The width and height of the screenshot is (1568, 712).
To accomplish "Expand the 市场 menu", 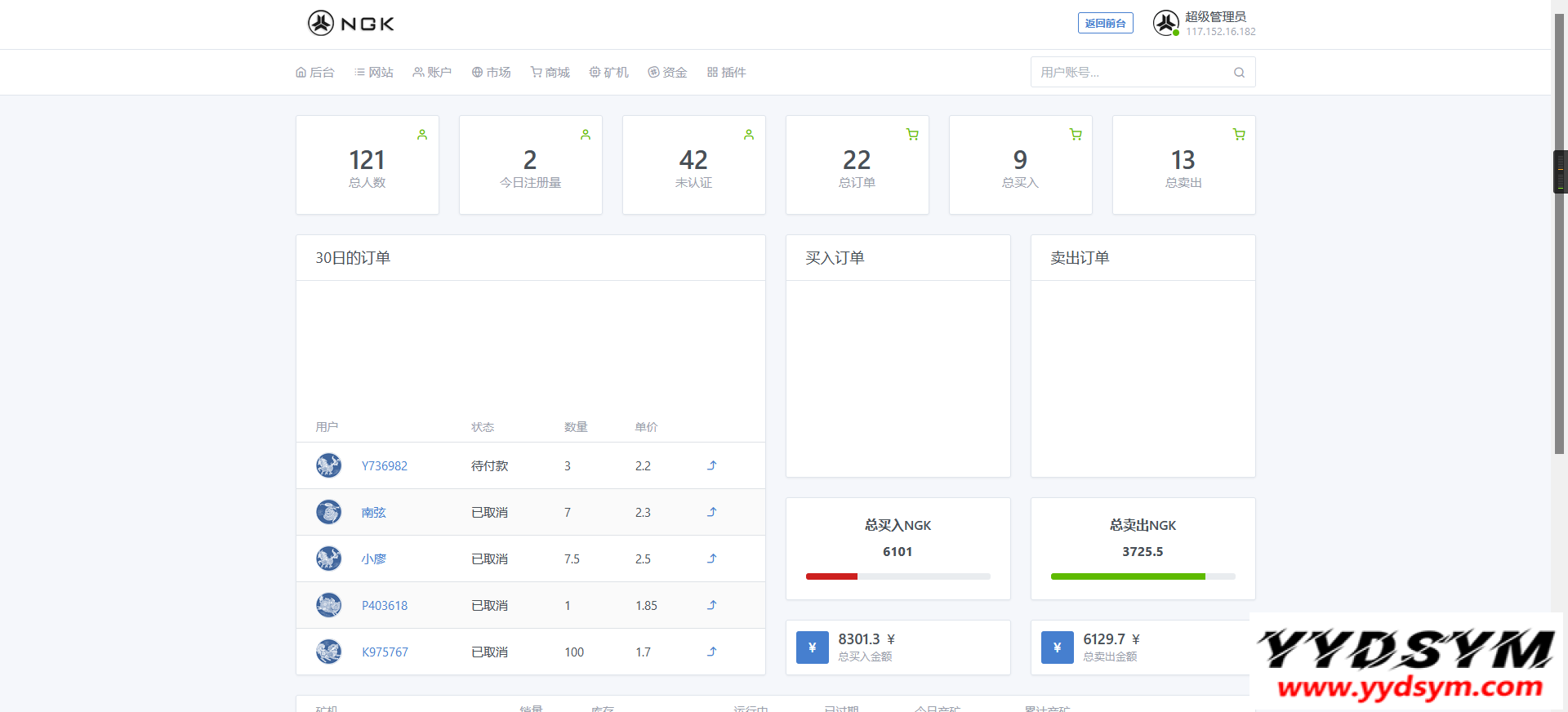I will pyautogui.click(x=491, y=73).
